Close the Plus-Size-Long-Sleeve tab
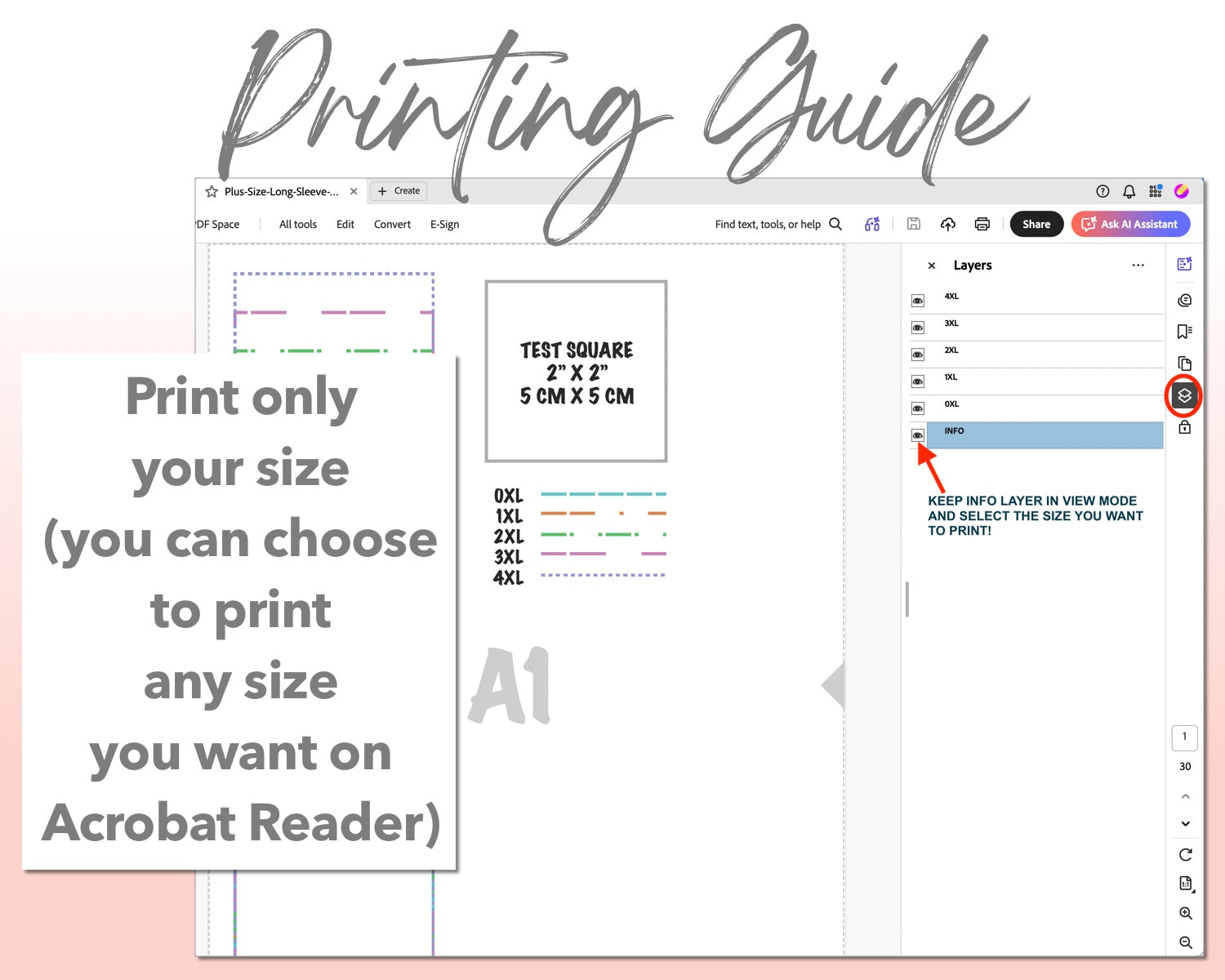The width and height of the screenshot is (1225, 980). tap(354, 191)
